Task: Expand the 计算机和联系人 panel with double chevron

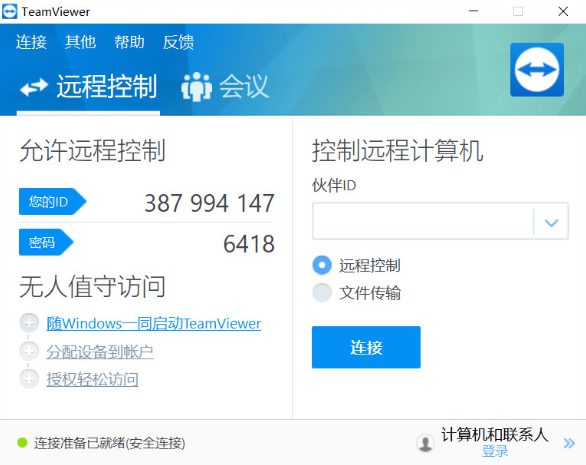Action: tap(569, 443)
